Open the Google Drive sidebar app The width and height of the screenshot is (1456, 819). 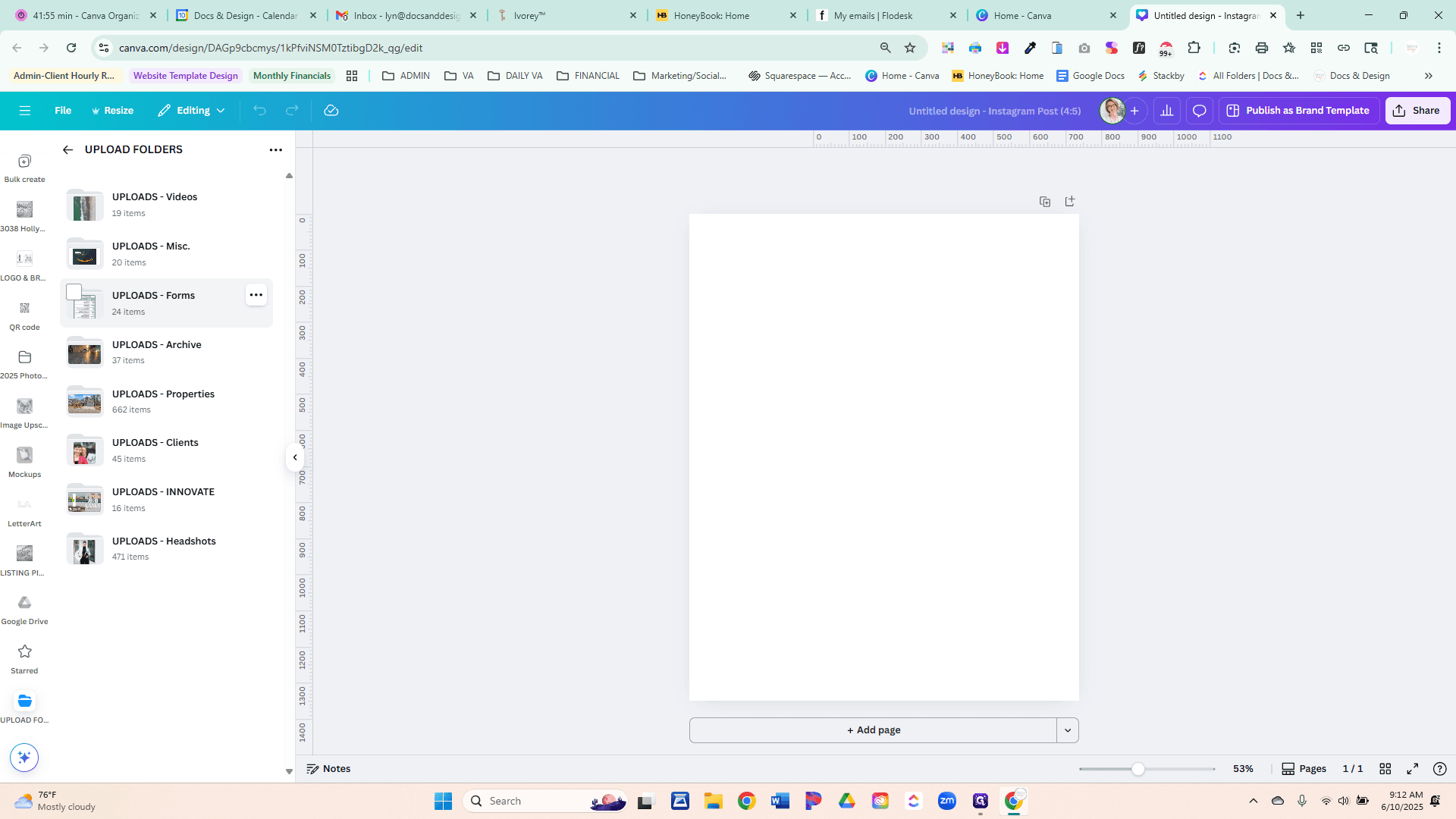[24, 610]
